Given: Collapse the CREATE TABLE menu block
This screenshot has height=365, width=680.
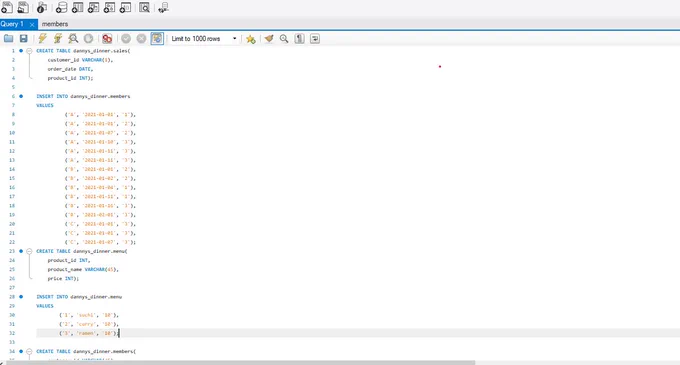Looking at the screenshot, I should (29, 251).
